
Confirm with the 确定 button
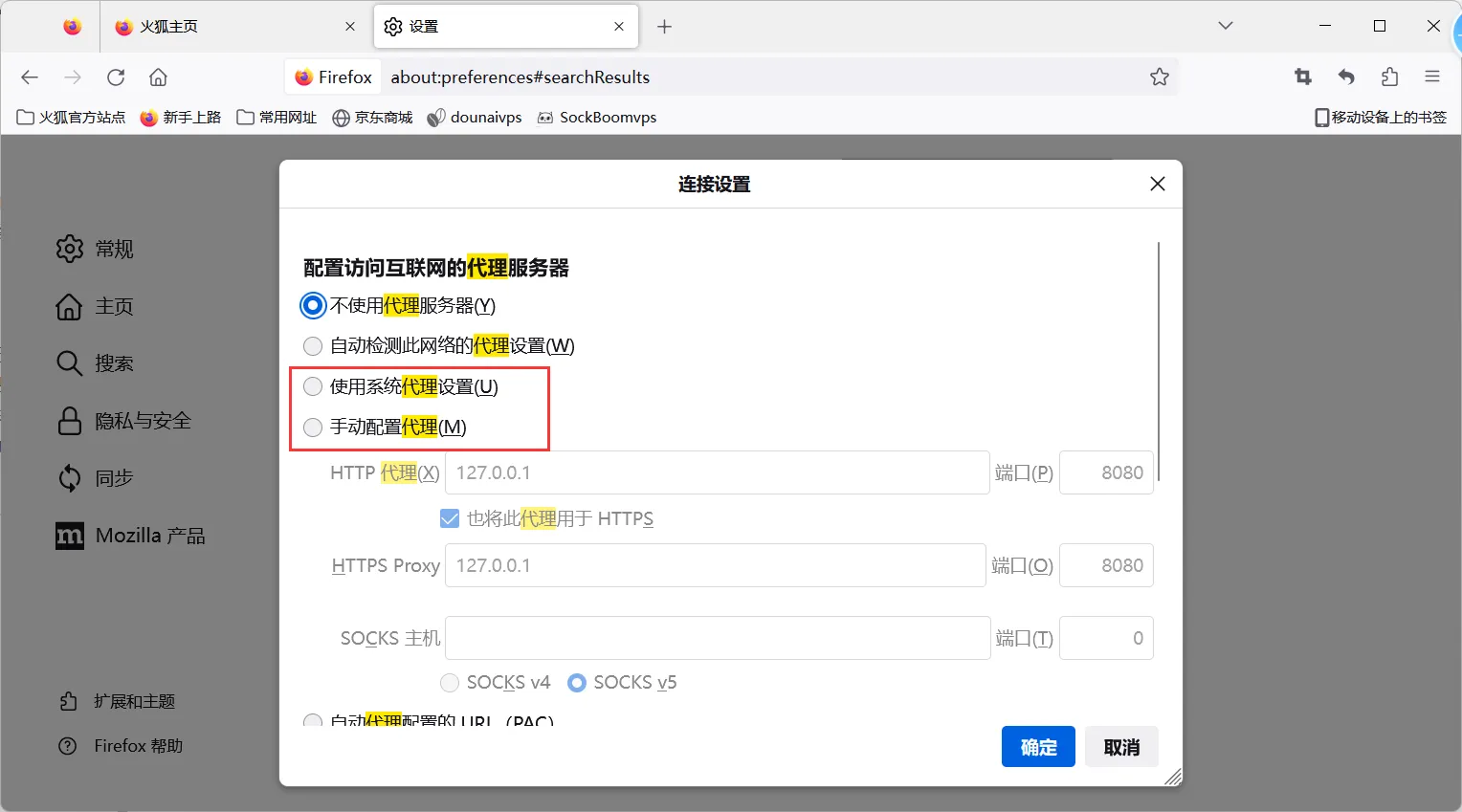(1038, 747)
